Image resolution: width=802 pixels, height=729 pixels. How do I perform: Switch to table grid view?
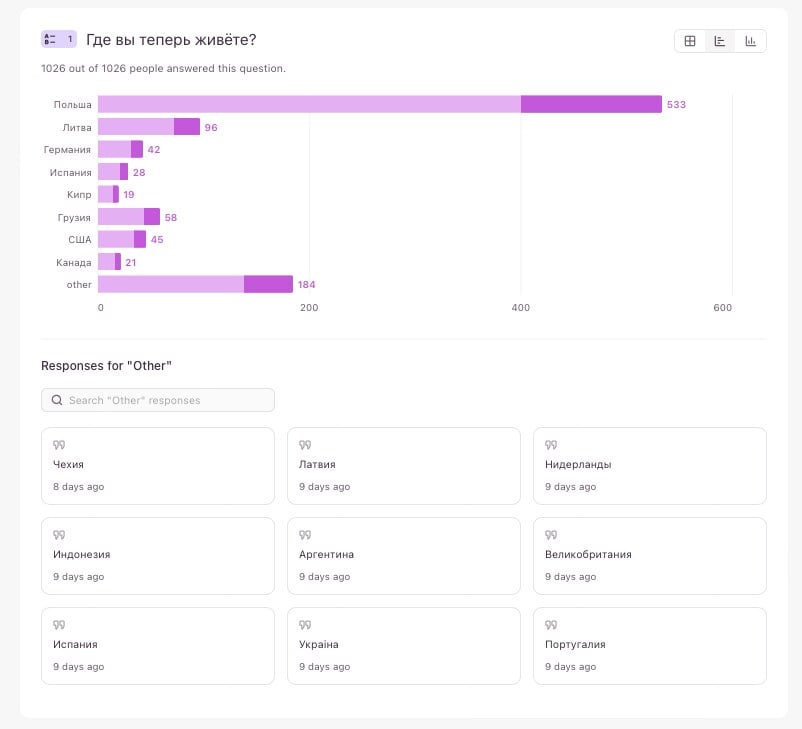point(690,41)
